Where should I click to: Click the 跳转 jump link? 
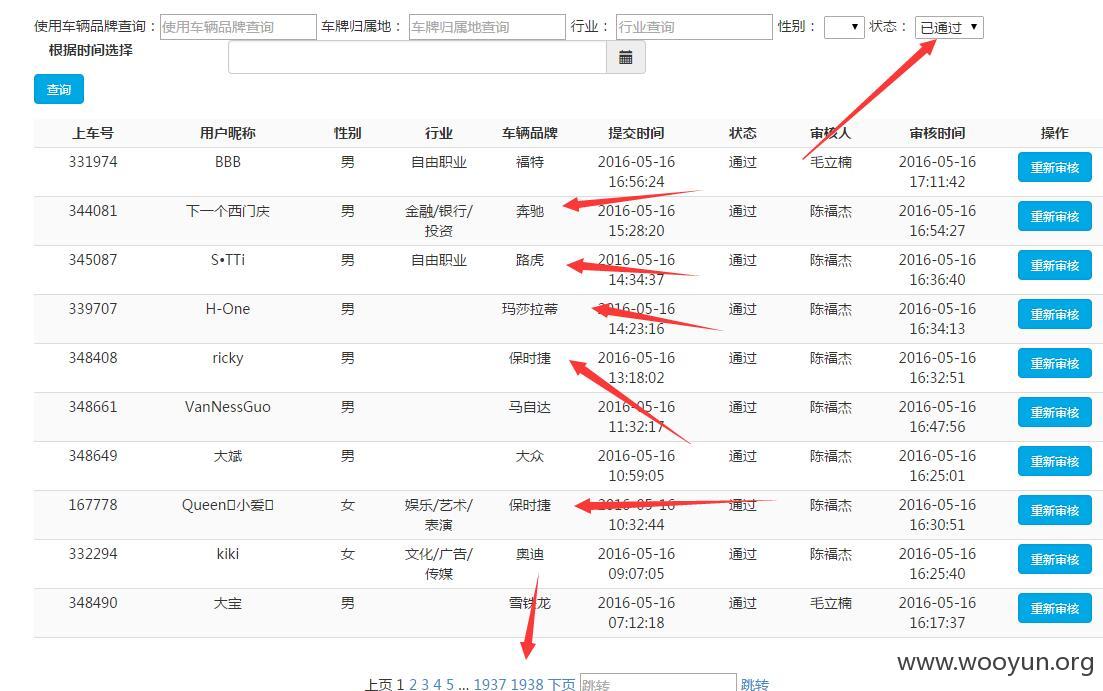(x=755, y=684)
